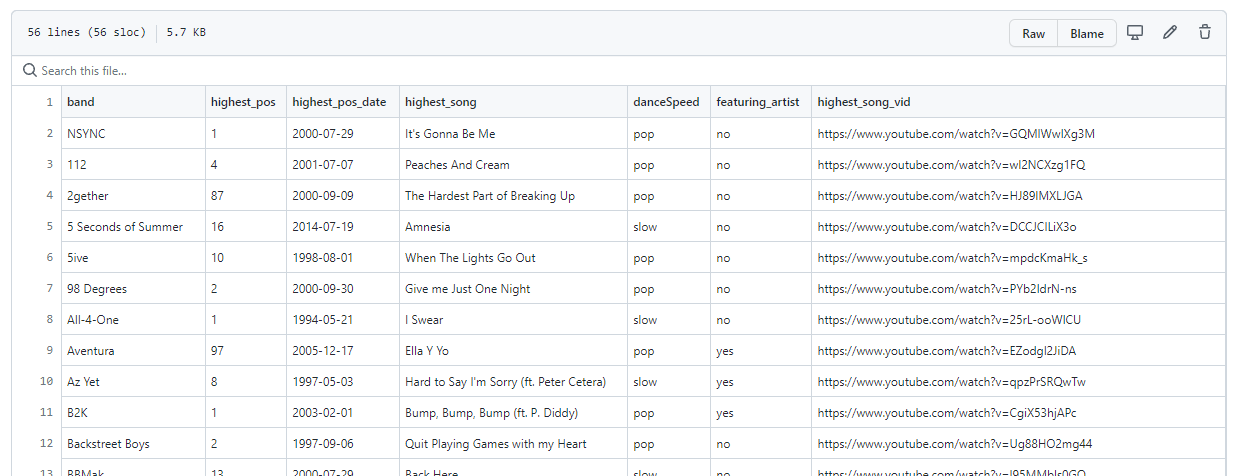Viewport: 1254px width, 476px height.
Task: Select line number 2
Action: tap(49, 134)
